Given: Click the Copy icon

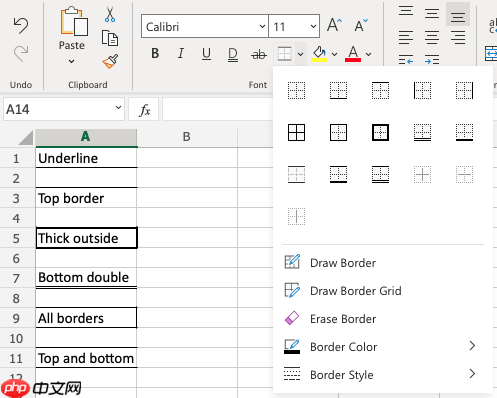Looking at the screenshot, I should (x=110, y=38).
